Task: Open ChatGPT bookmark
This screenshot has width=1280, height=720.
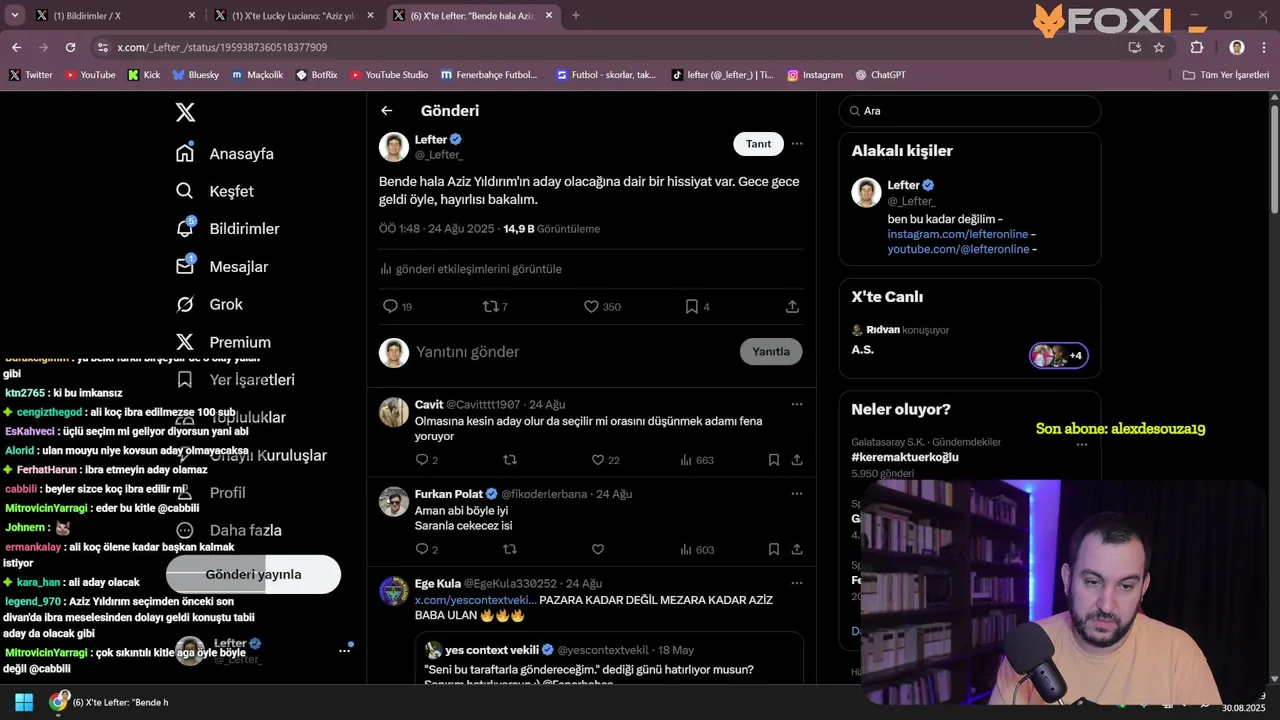Action: (x=880, y=75)
